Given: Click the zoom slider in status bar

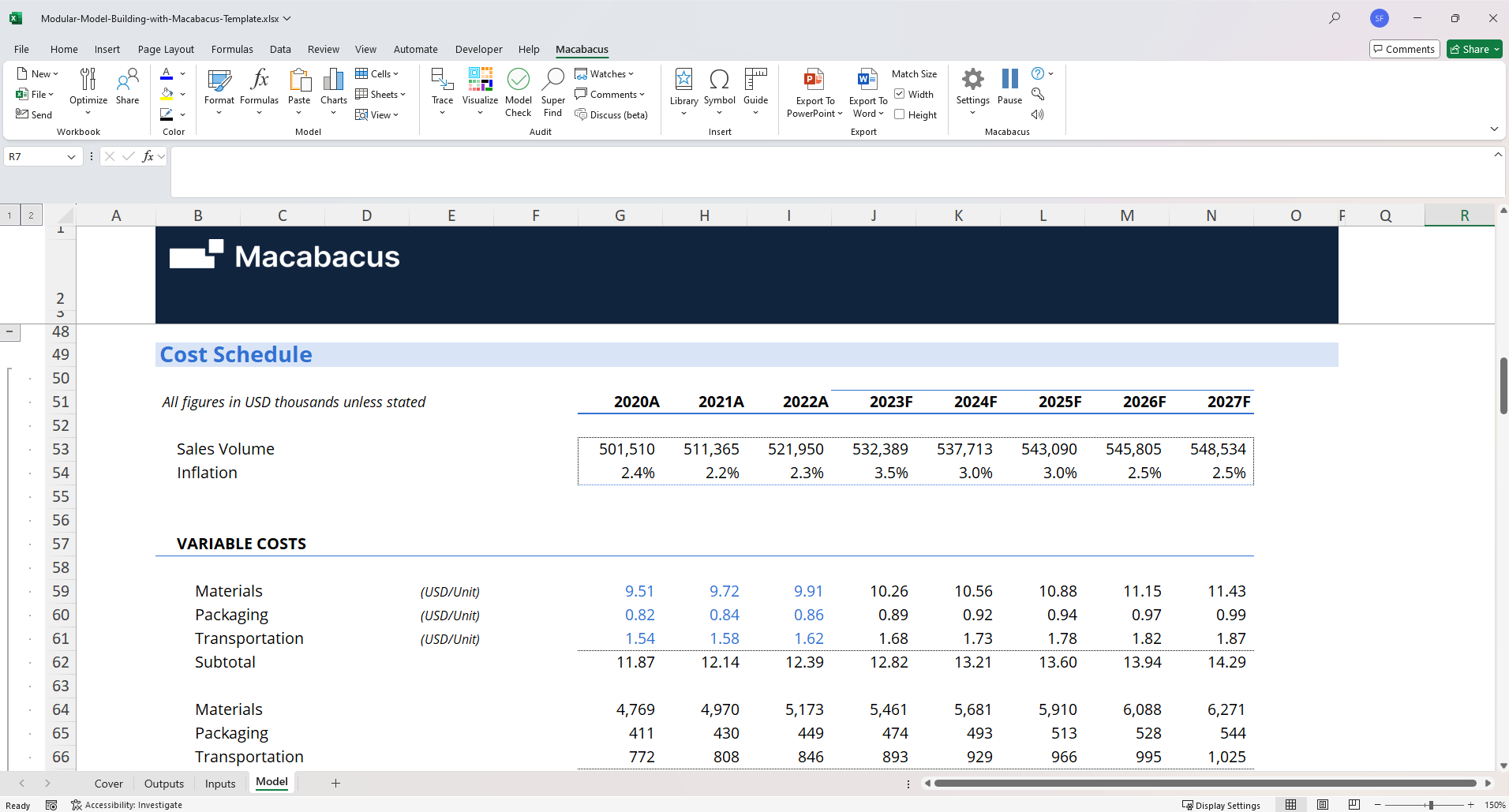Looking at the screenshot, I should pos(1430,805).
